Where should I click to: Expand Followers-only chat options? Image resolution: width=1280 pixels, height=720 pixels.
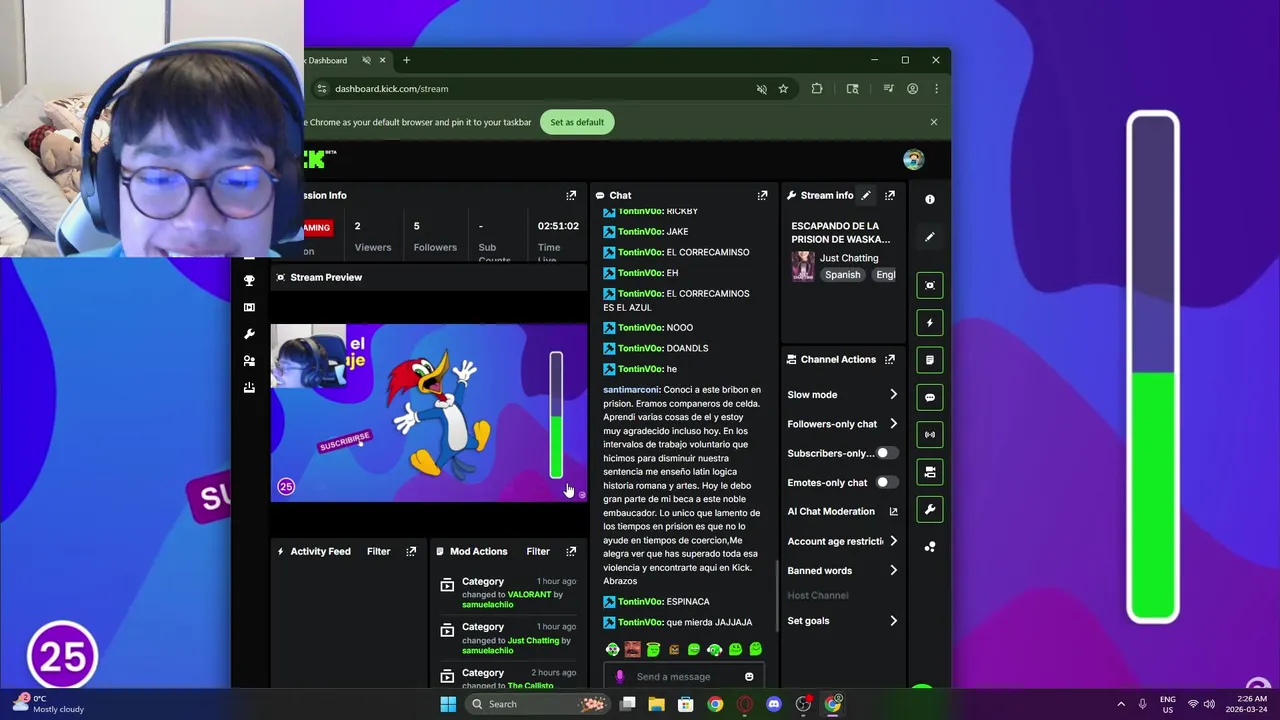pos(843,424)
